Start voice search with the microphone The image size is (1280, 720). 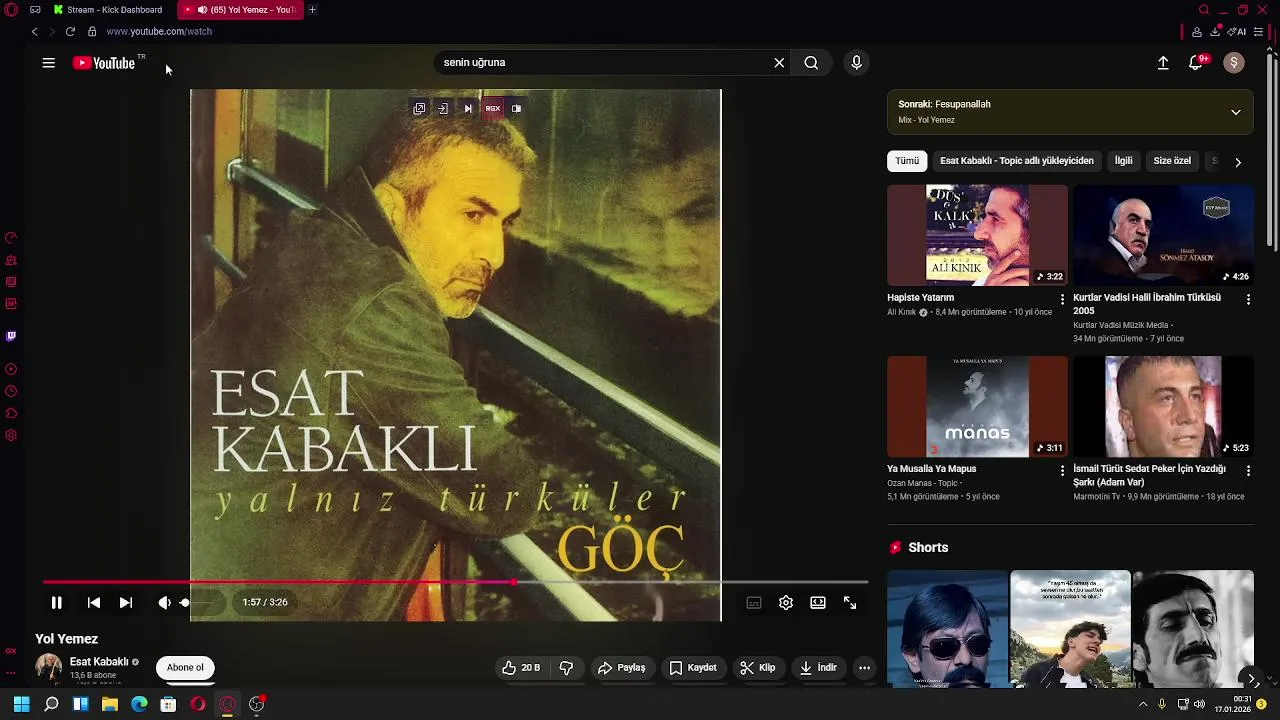pos(856,63)
